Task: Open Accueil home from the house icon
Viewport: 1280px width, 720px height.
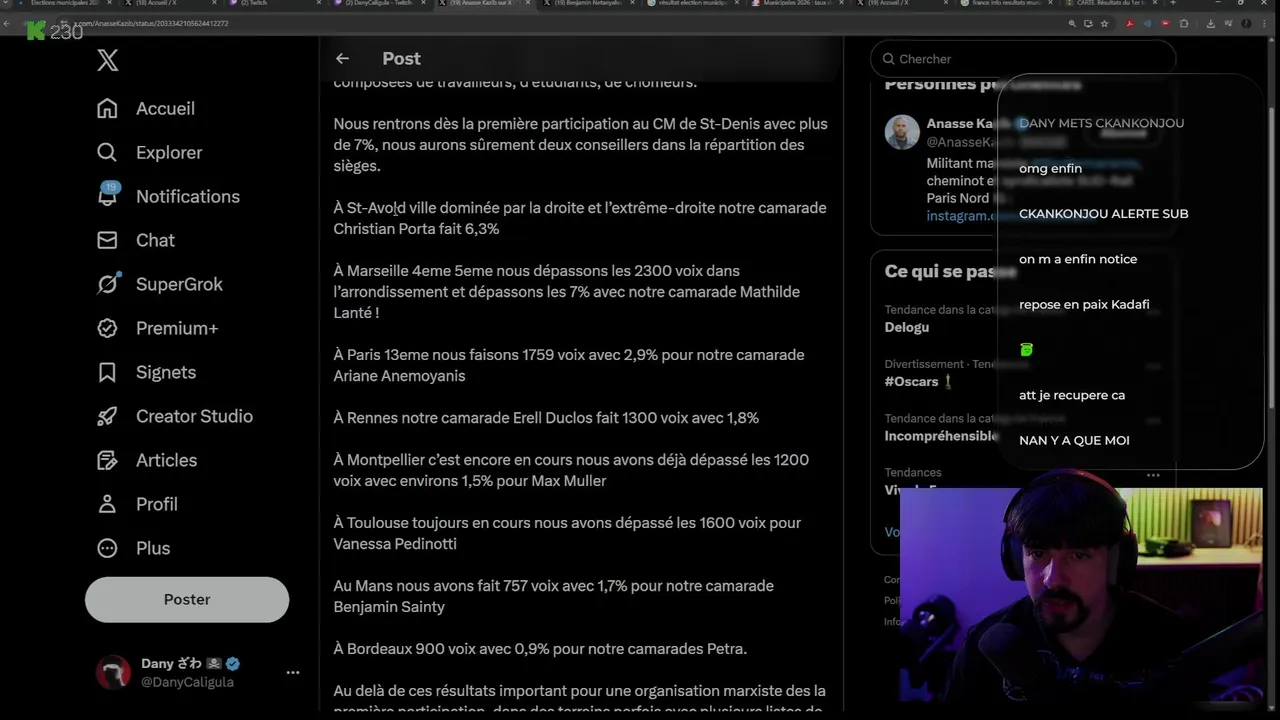Action: (107, 108)
